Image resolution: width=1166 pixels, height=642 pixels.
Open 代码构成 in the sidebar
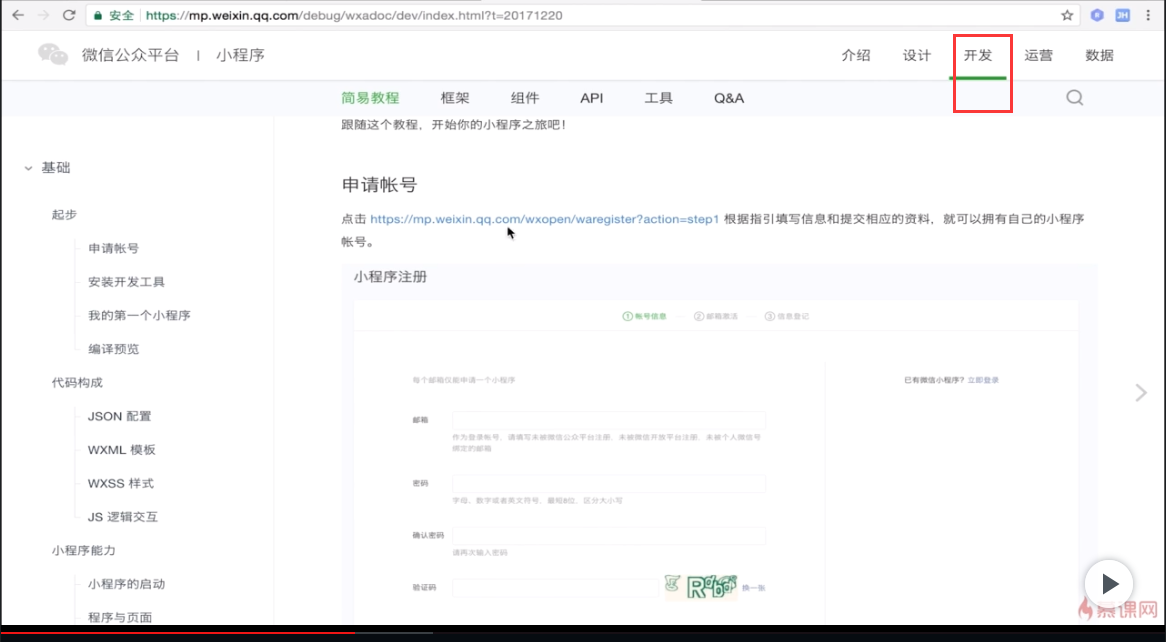(77, 382)
